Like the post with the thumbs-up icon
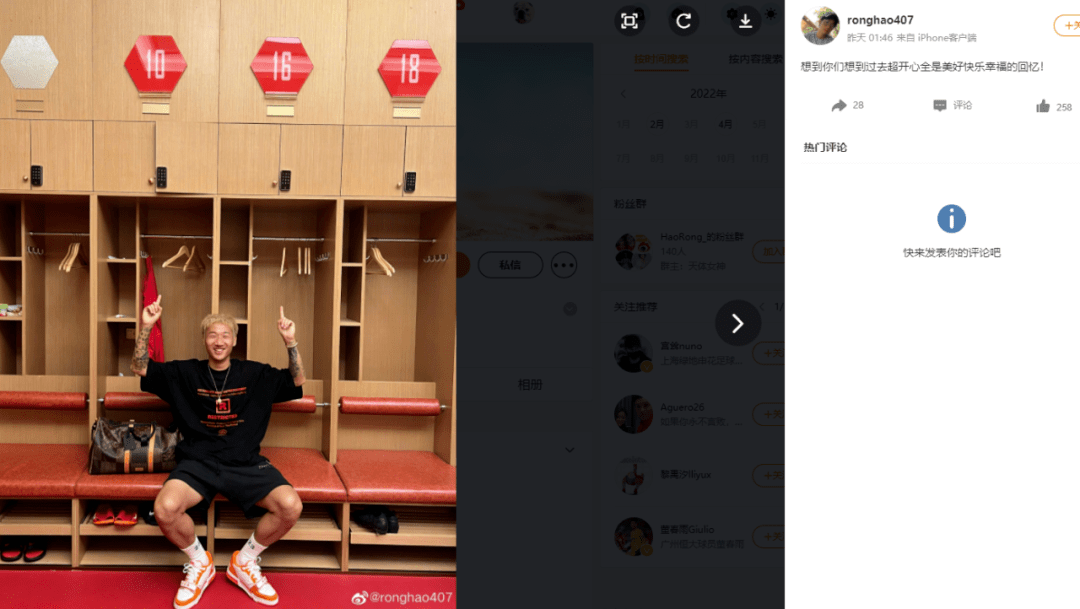This screenshot has height=609, width=1080. click(x=1043, y=106)
